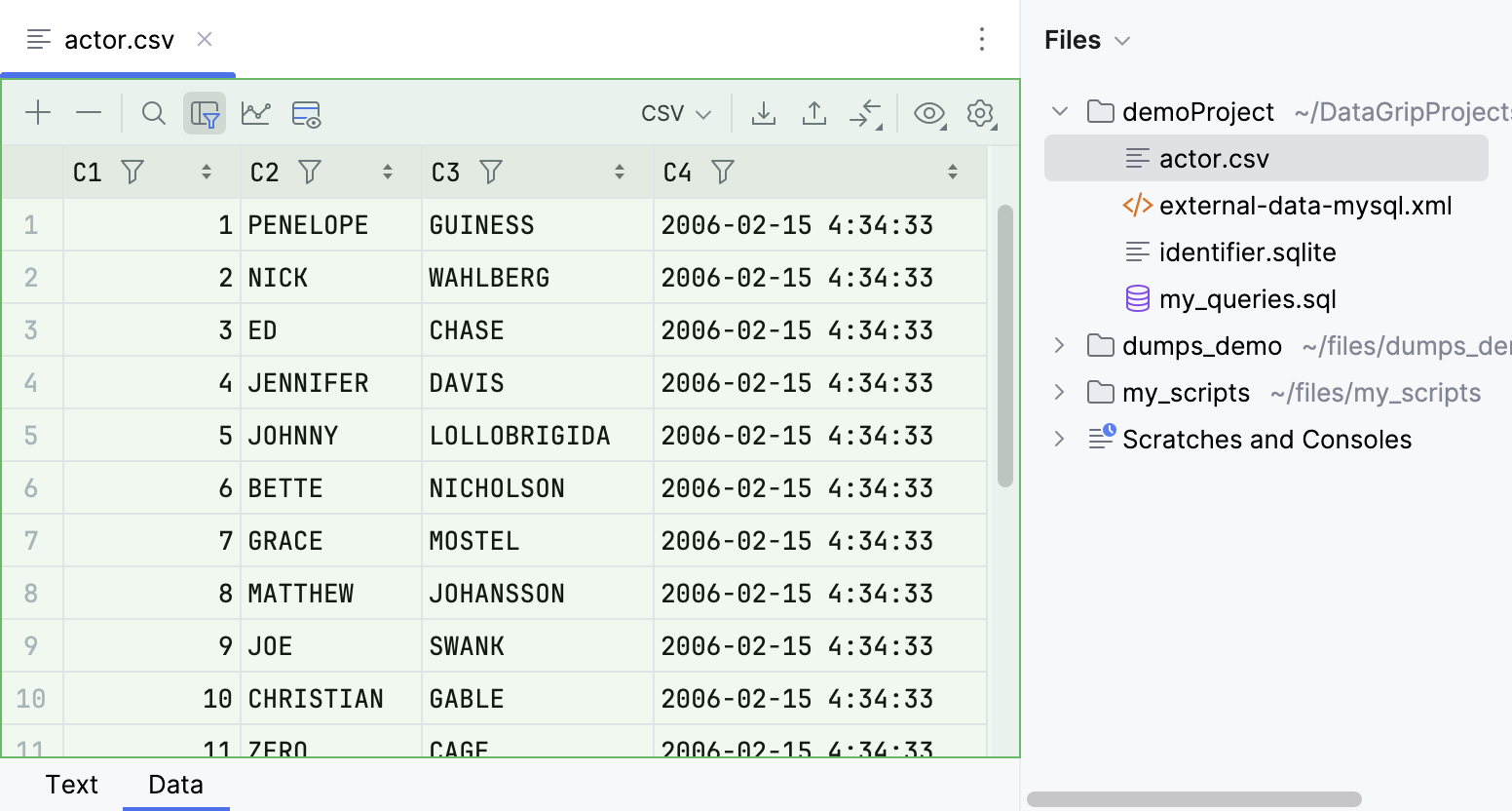1512x811 pixels.
Task: Open search in the data grid
Action: pyautogui.click(x=153, y=112)
